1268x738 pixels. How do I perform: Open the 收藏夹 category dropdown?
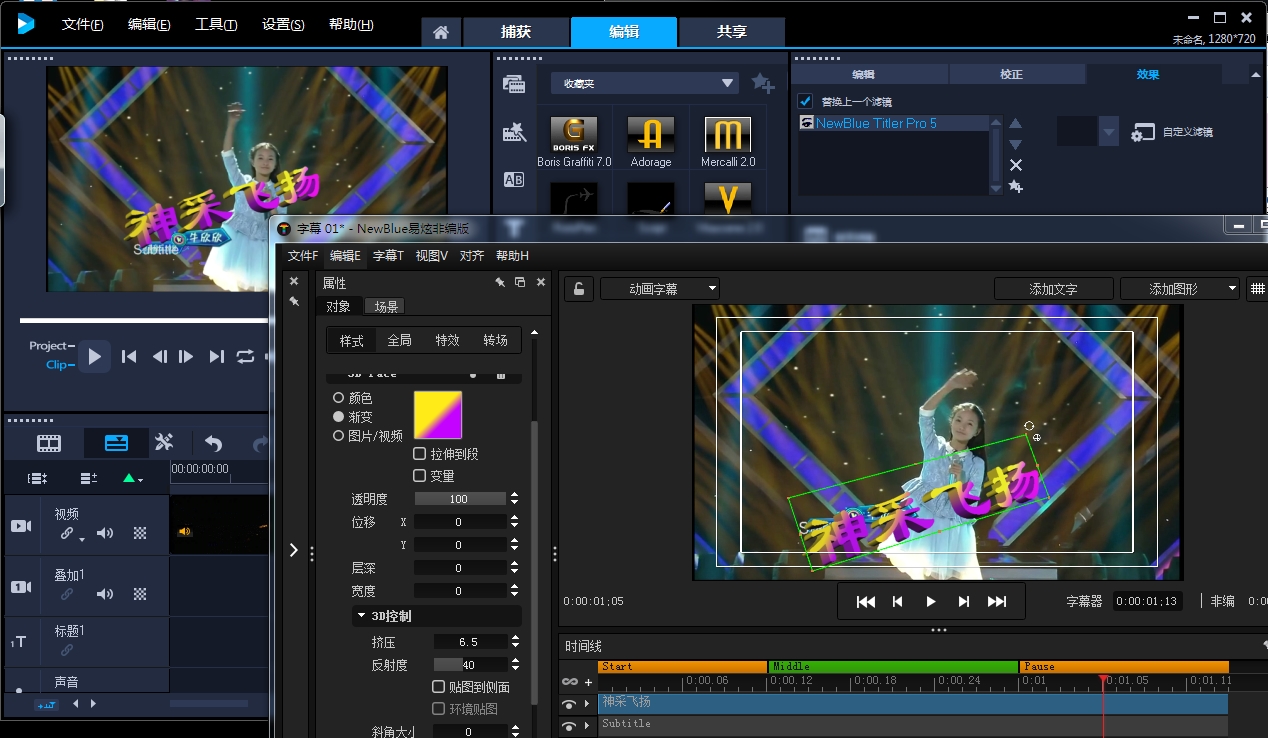(645, 83)
